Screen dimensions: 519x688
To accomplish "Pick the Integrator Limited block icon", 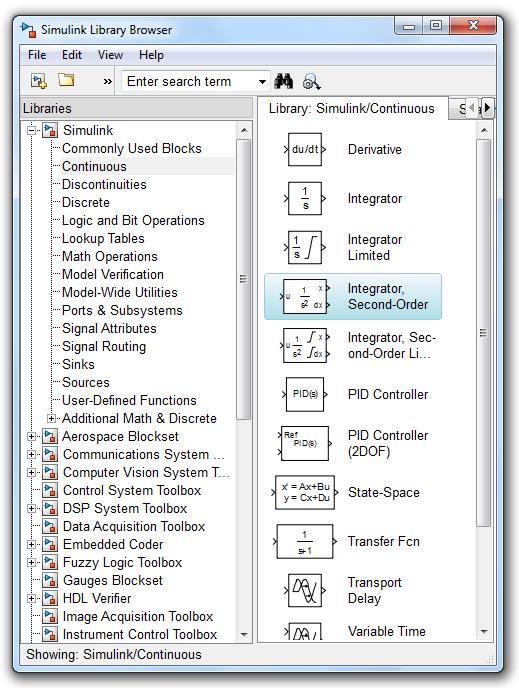I will 305,248.
